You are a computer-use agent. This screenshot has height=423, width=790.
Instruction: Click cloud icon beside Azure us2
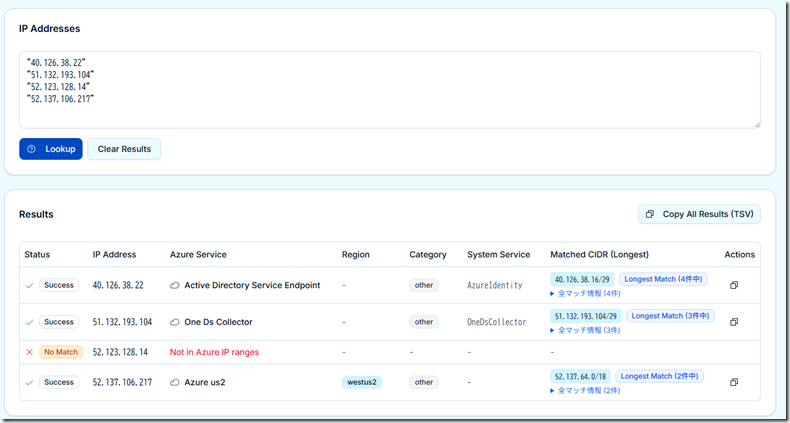[x=175, y=382]
